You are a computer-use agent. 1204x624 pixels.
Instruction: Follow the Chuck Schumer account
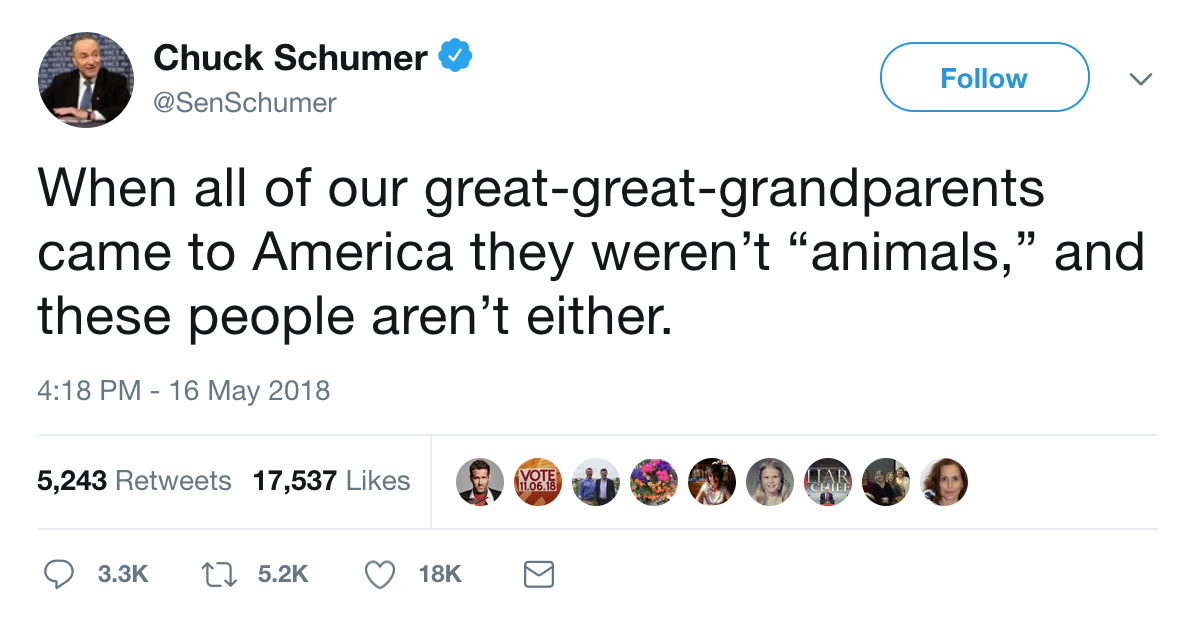[984, 78]
